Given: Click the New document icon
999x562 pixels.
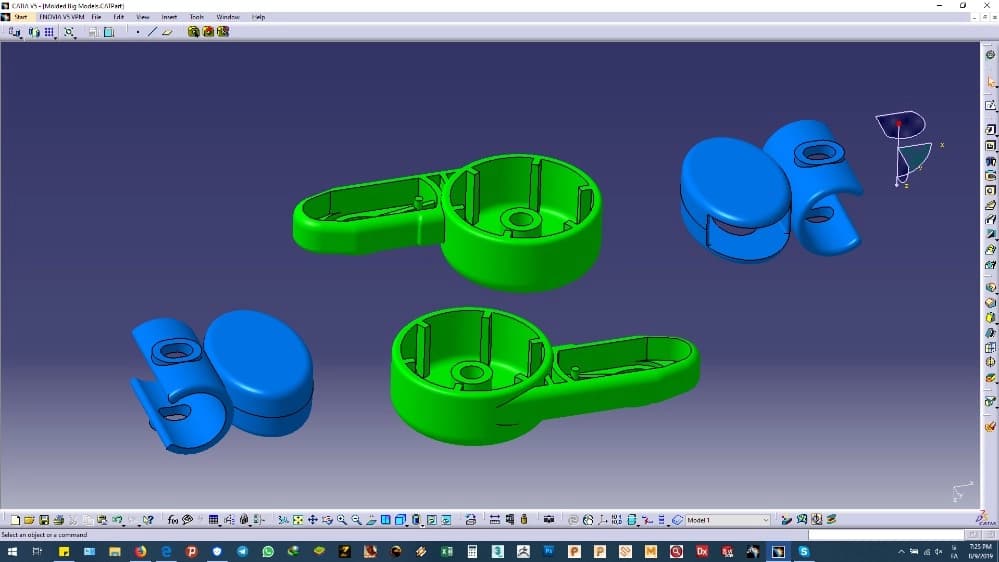Looking at the screenshot, I should point(15,520).
